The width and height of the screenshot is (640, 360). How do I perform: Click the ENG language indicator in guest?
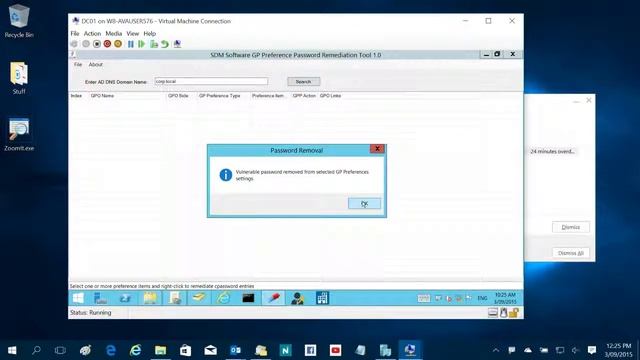[482, 298]
